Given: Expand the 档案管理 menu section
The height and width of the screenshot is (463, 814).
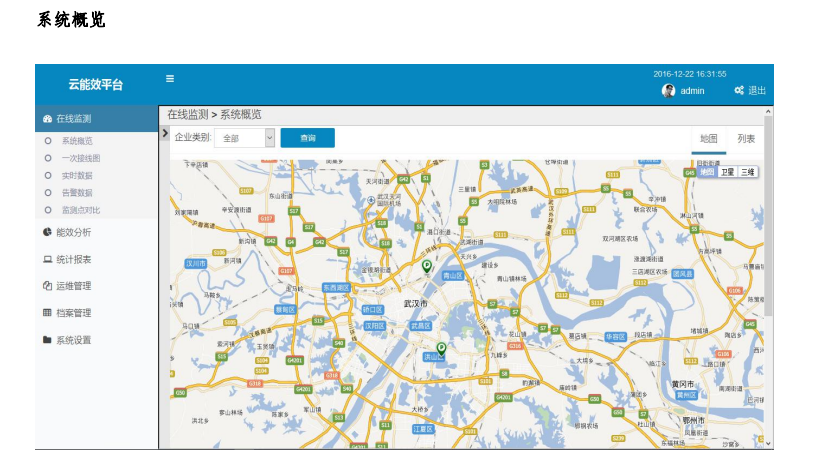Looking at the screenshot, I should click(97, 313).
